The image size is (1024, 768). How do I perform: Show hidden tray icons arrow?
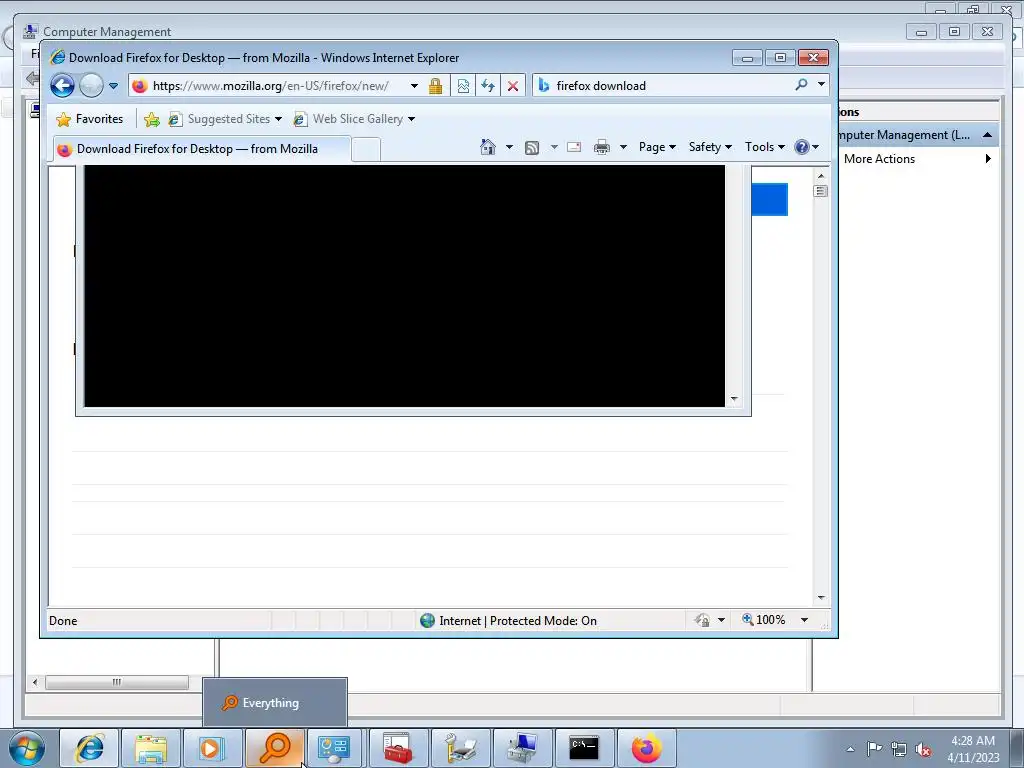850,749
